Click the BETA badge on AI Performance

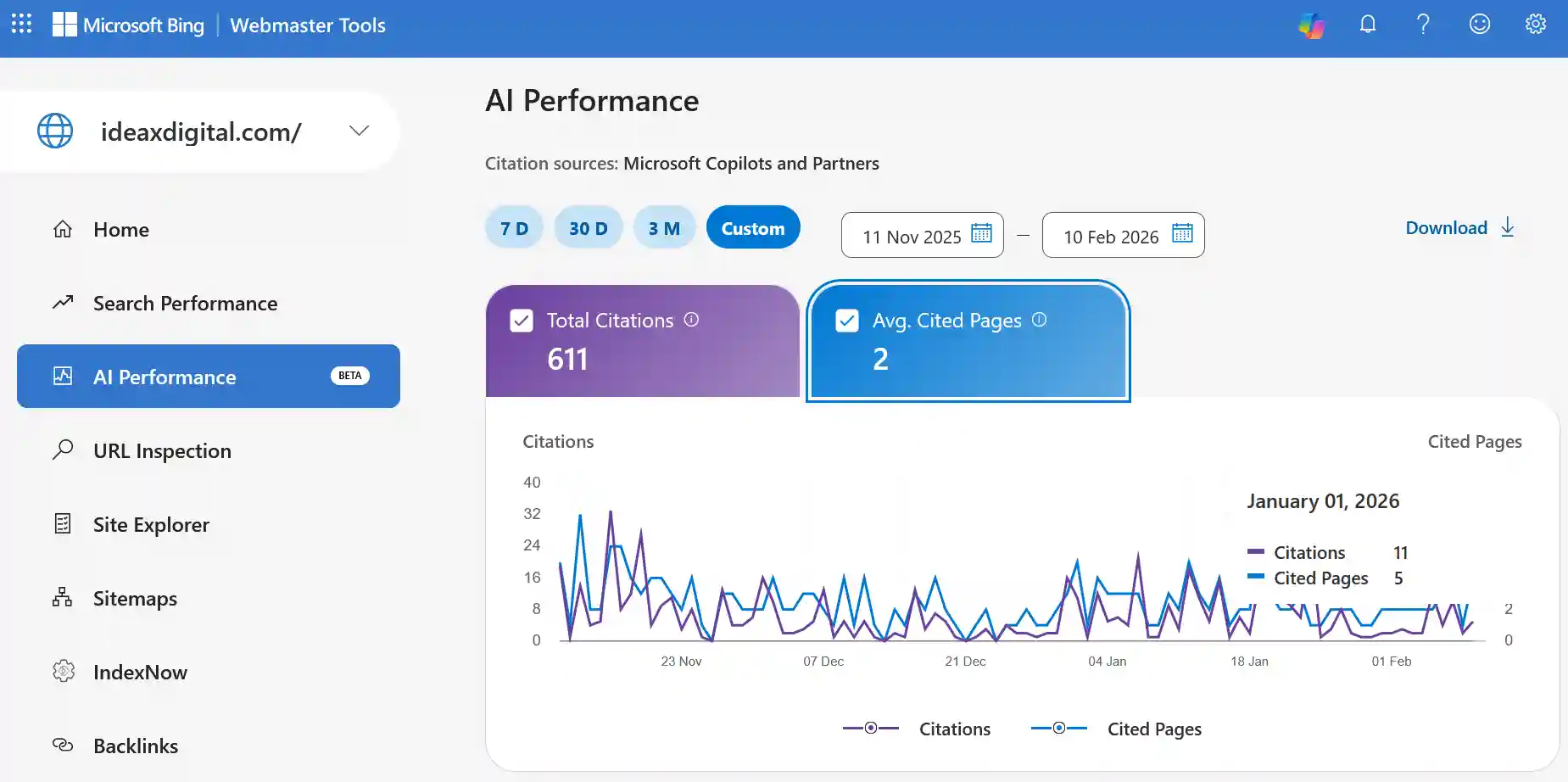(350, 376)
